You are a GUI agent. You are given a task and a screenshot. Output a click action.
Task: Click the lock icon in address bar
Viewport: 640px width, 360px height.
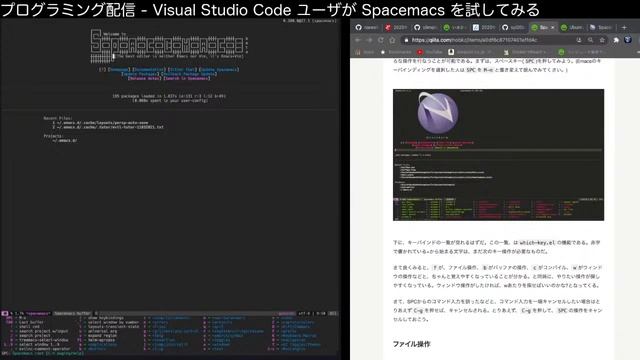coord(406,40)
